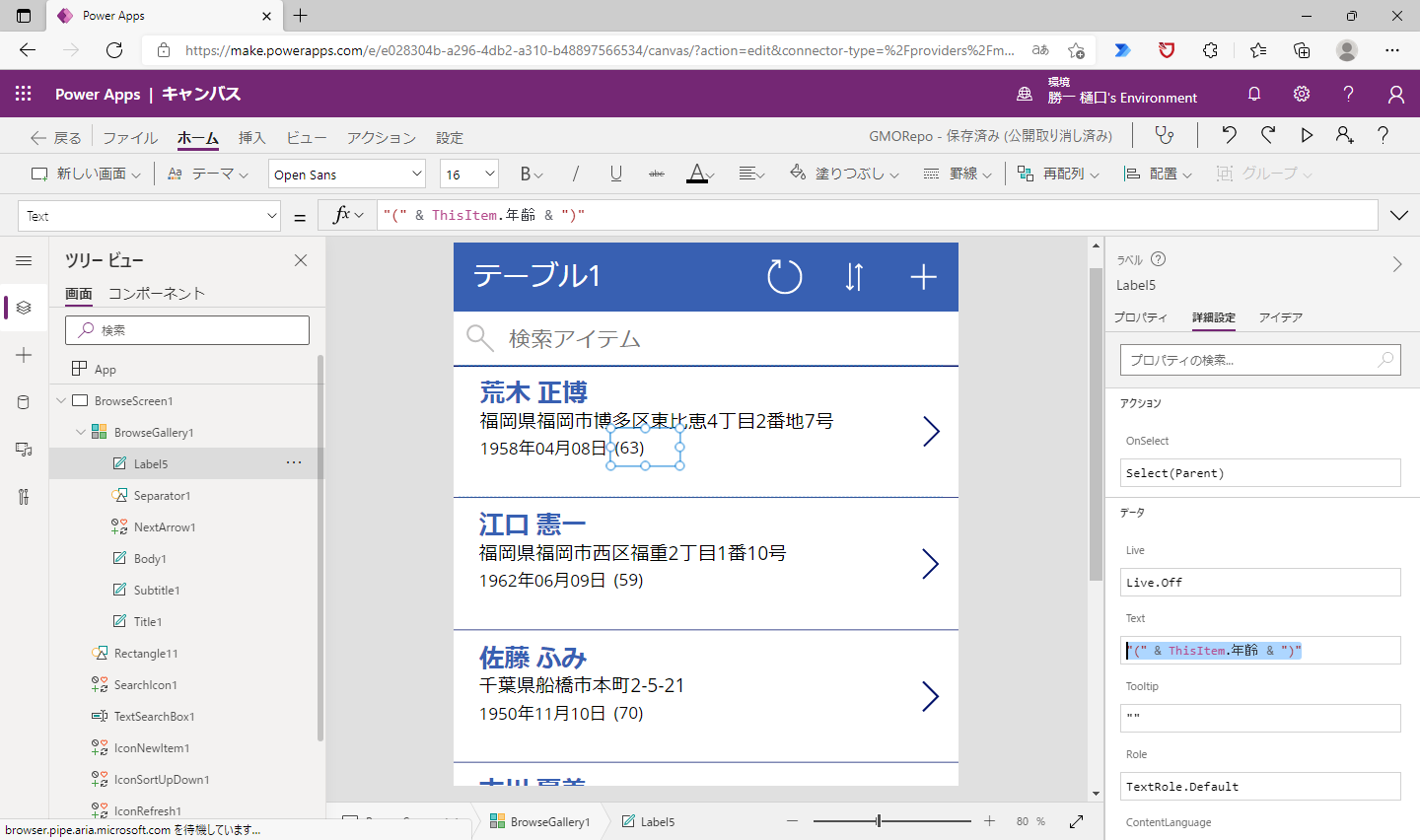Screen dimensions: 1420x840
Task: Open the 挿入 menu tab
Action: (251, 138)
